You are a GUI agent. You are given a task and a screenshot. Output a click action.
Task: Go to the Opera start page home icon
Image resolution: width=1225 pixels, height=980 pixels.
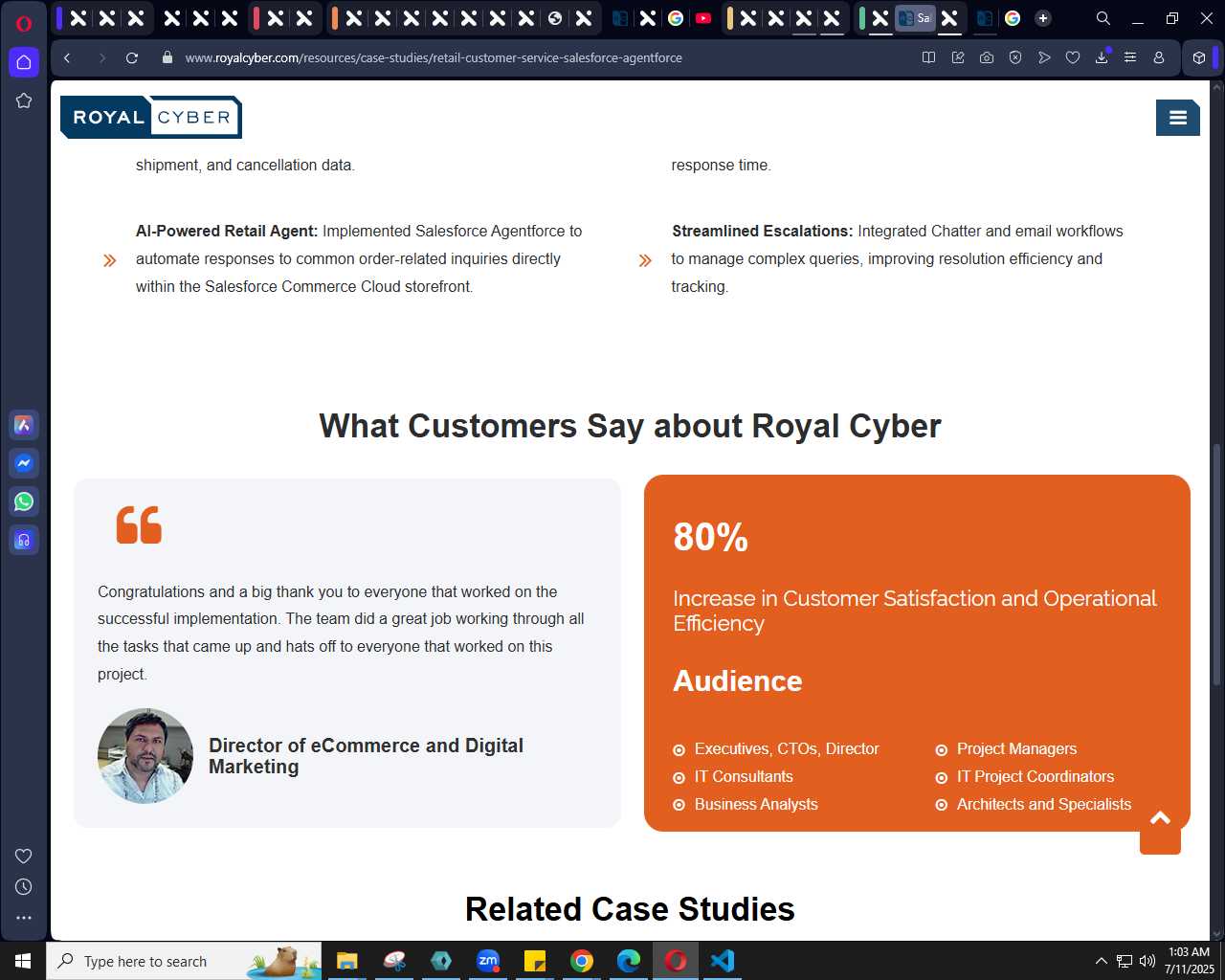pos(24,62)
